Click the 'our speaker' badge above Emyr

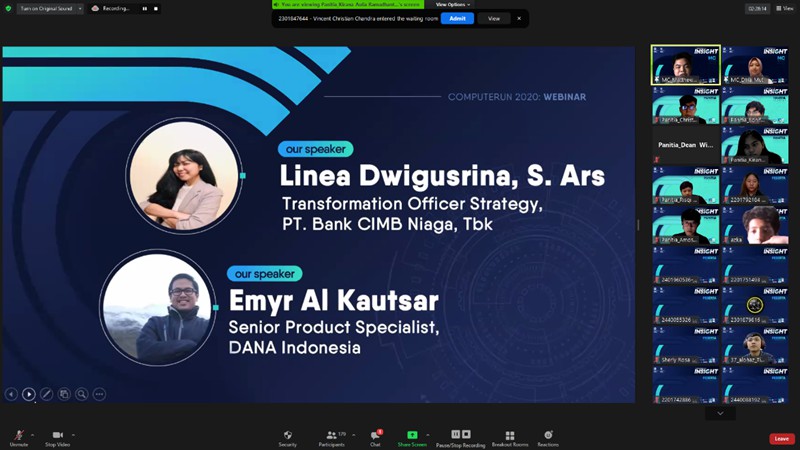[265, 273]
